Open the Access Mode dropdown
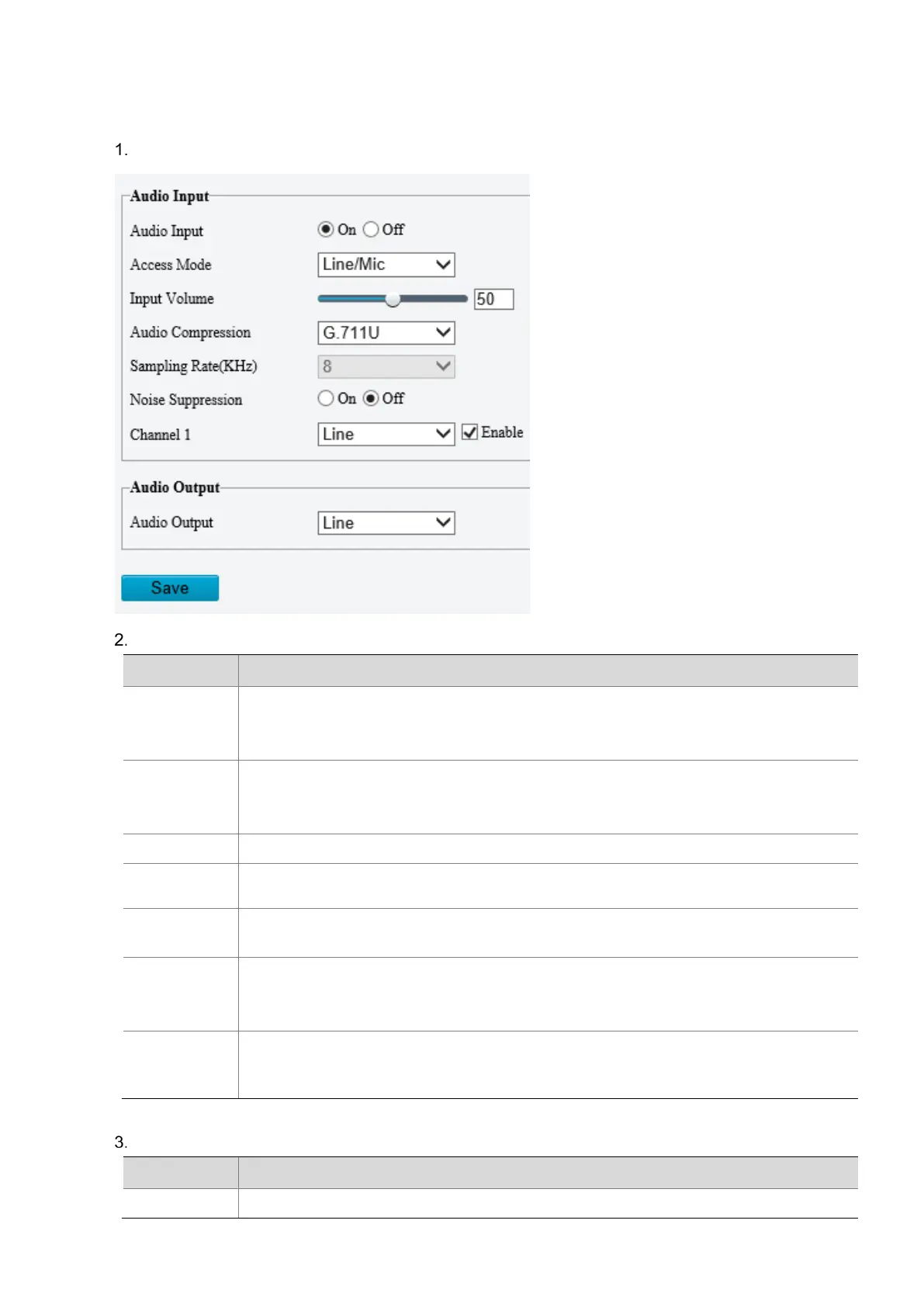924x1307 pixels. pyautogui.click(x=386, y=265)
